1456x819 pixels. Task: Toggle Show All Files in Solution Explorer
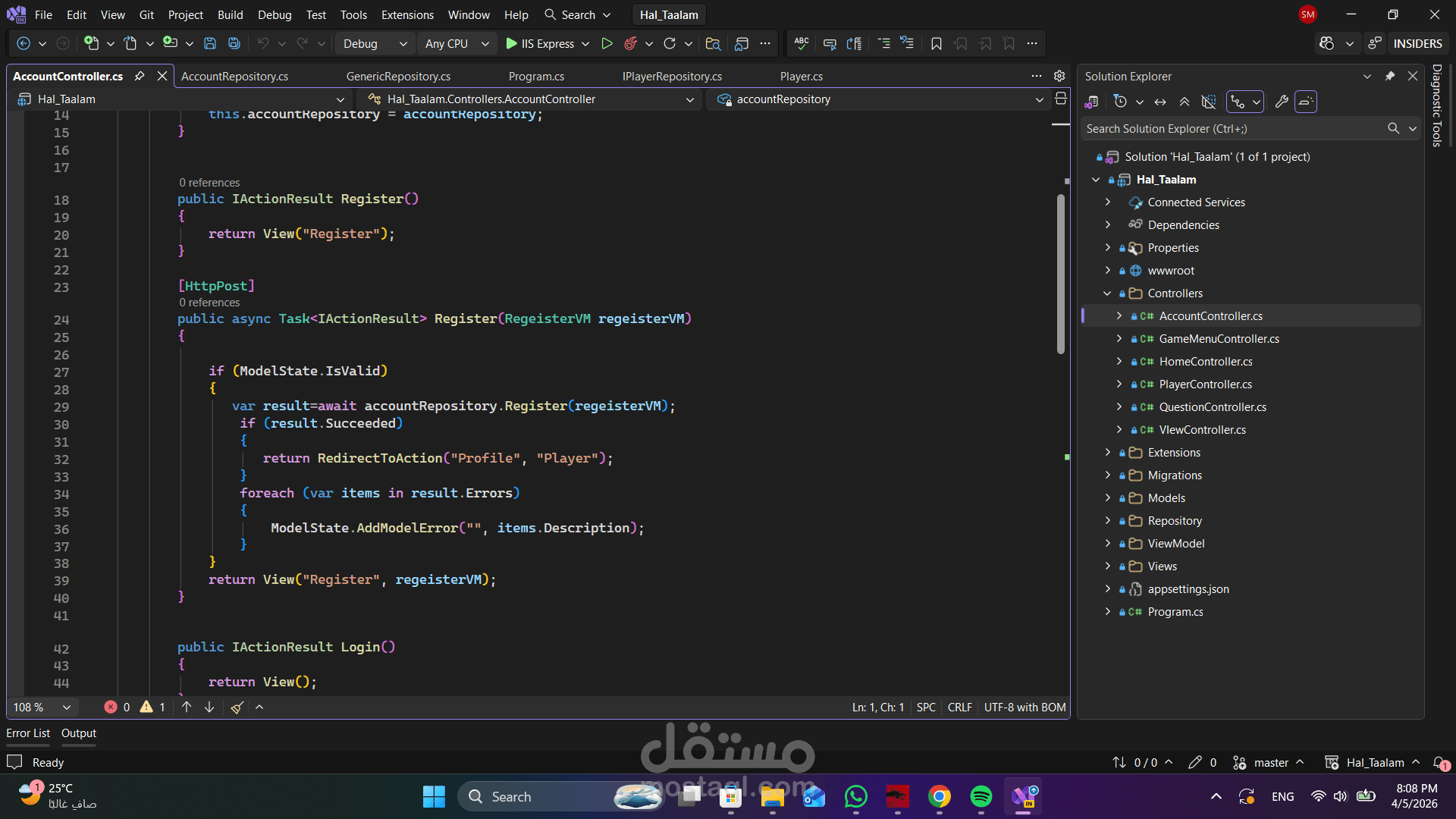click(x=1209, y=102)
